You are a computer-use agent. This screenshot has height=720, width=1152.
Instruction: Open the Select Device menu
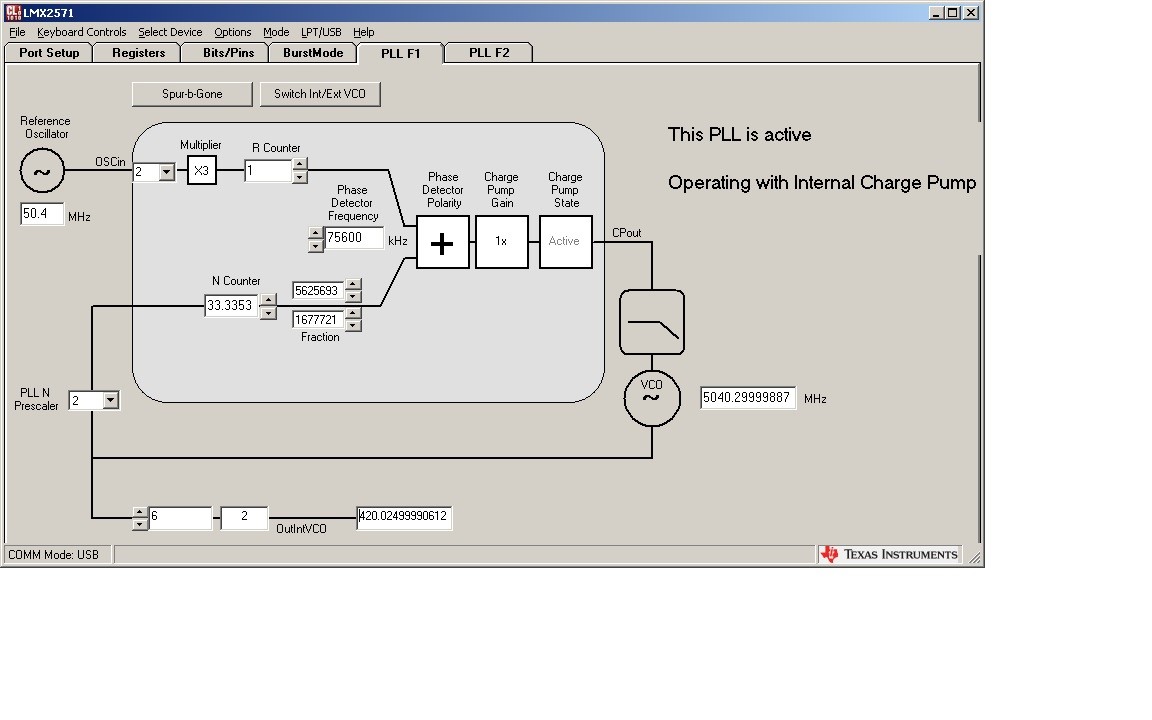170,32
